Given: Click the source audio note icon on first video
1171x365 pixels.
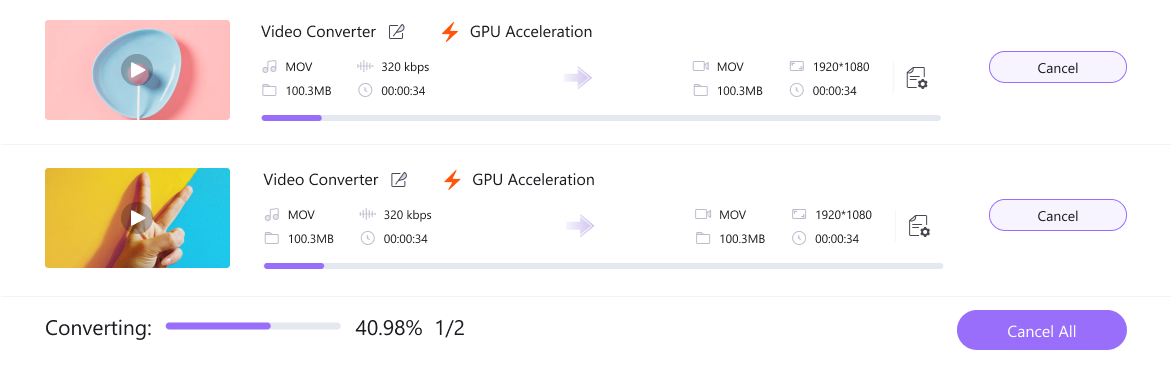Looking at the screenshot, I should pos(270,66).
